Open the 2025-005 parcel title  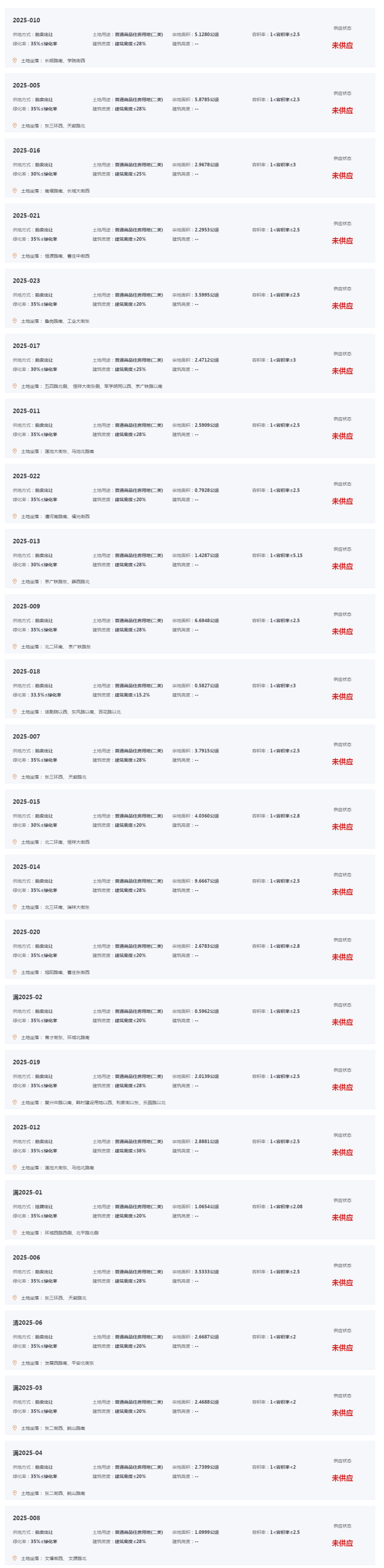click(x=26, y=85)
